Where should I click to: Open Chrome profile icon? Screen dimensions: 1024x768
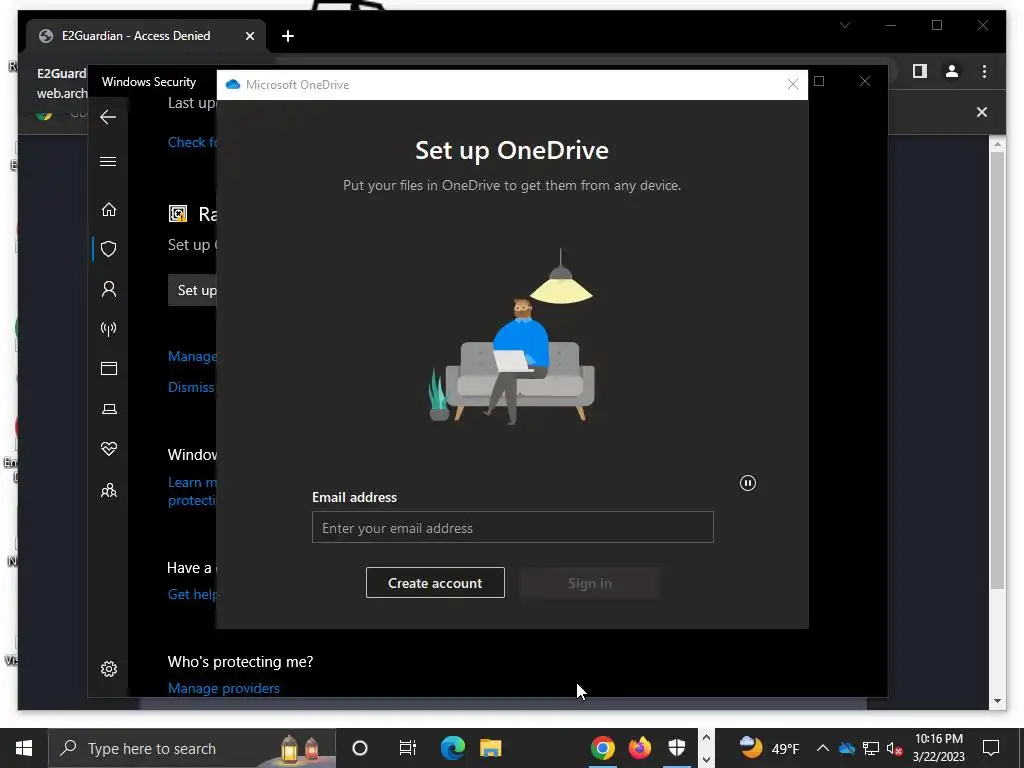pyautogui.click(x=952, y=71)
